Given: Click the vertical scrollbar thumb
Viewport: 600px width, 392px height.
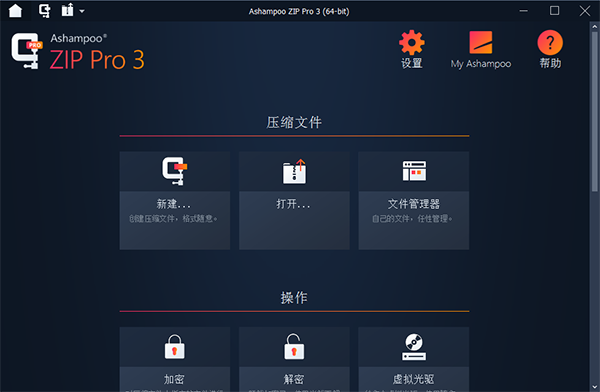Looking at the screenshot, I should tap(595, 111).
